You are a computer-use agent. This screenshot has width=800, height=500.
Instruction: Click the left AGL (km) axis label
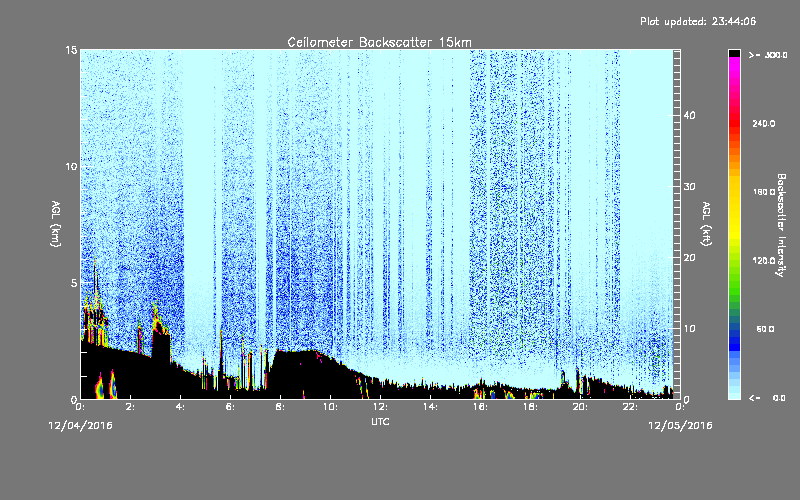(x=56, y=224)
